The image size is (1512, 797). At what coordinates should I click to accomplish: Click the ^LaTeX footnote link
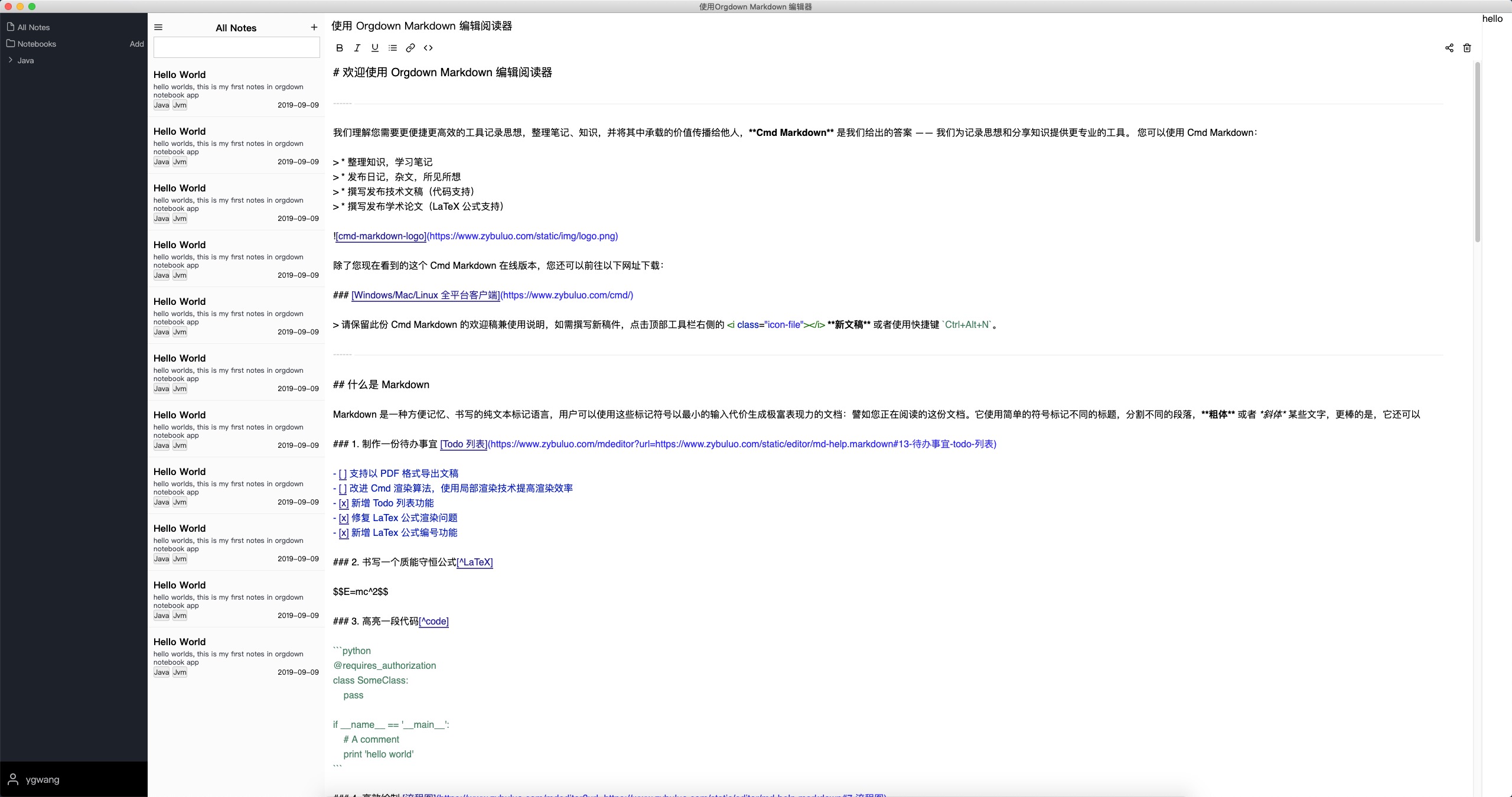point(475,562)
